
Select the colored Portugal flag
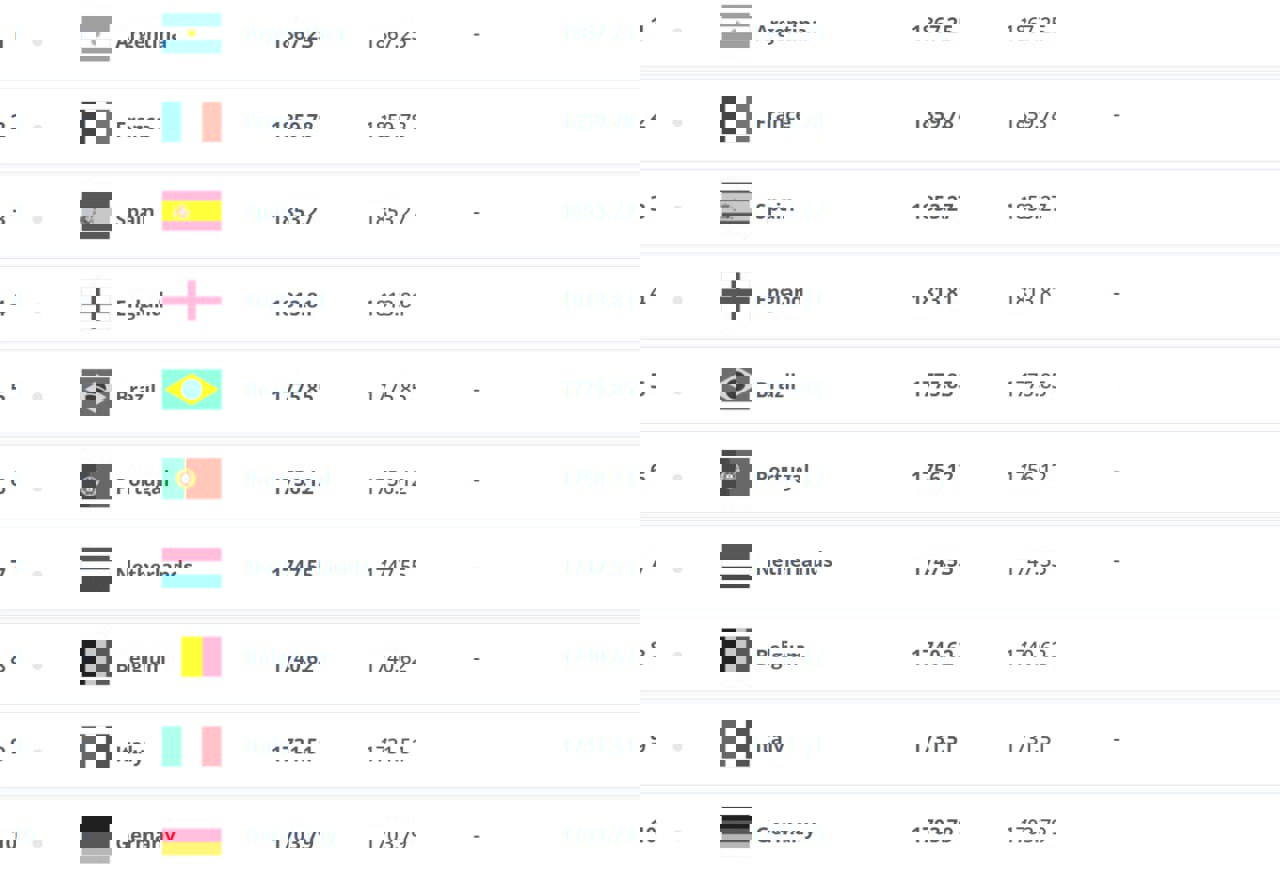191,478
